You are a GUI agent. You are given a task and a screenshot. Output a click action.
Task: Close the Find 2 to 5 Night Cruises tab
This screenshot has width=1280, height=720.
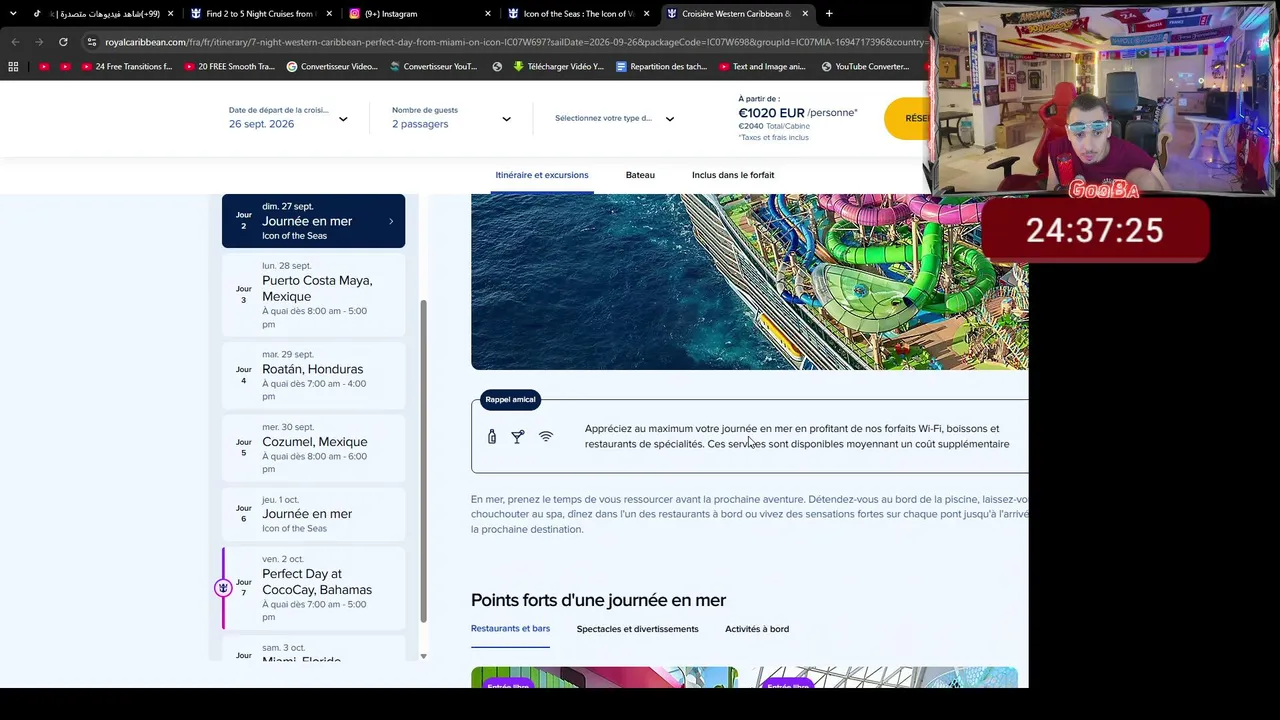[330, 14]
